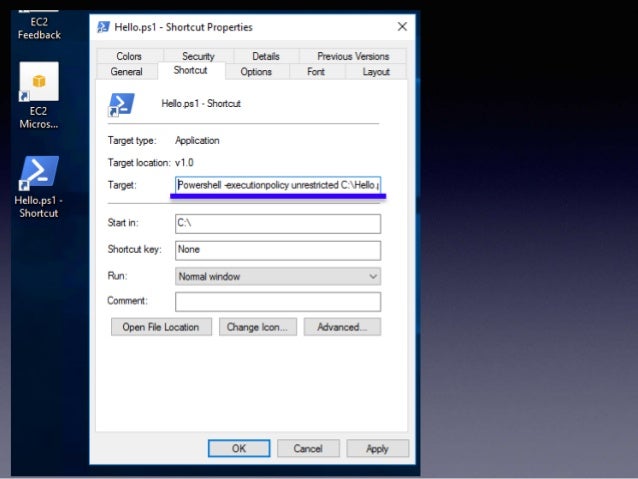Click the Change Icon button
This screenshot has width=638, height=479.
click(x=258, y=327)
